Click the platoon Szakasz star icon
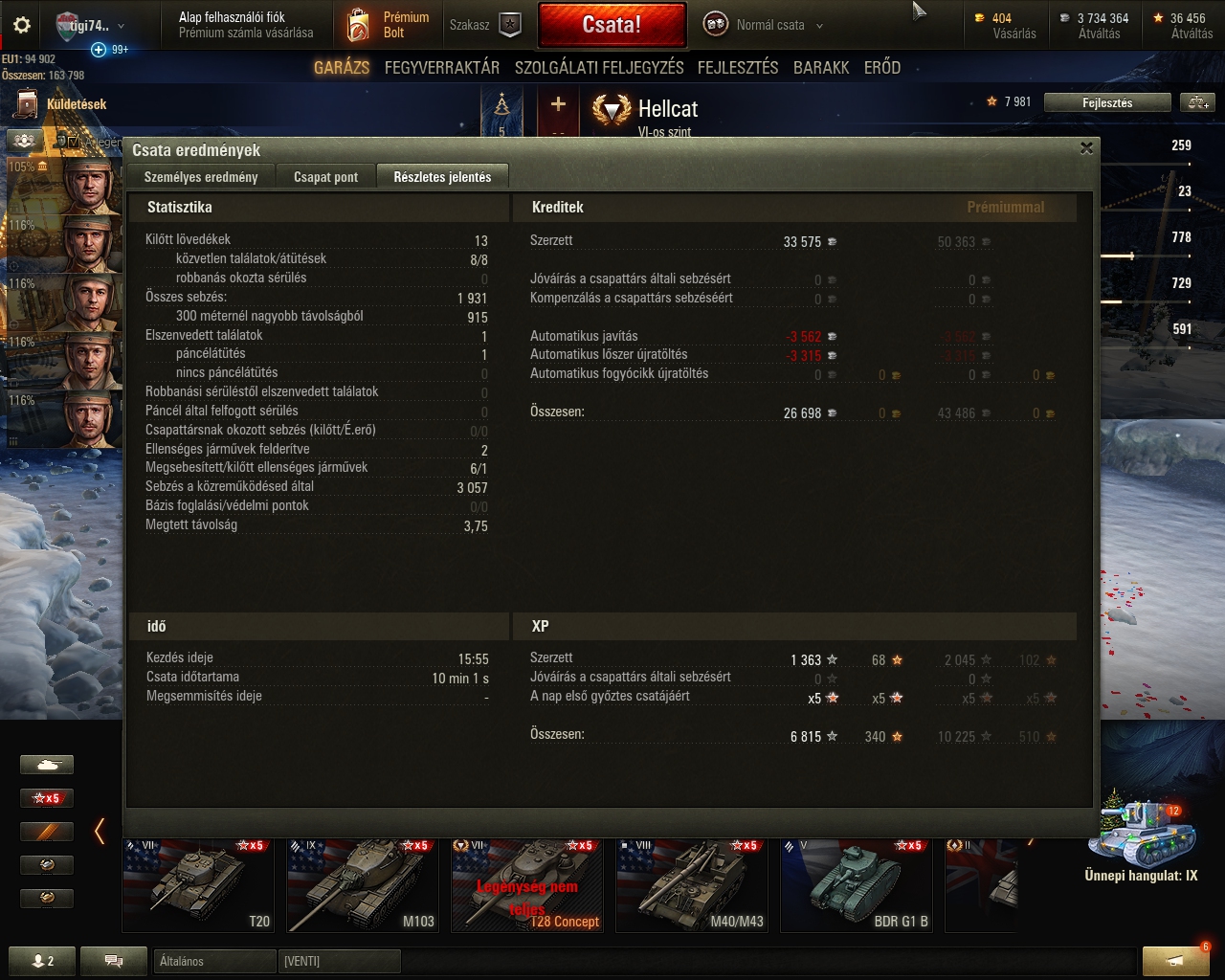 510,25
